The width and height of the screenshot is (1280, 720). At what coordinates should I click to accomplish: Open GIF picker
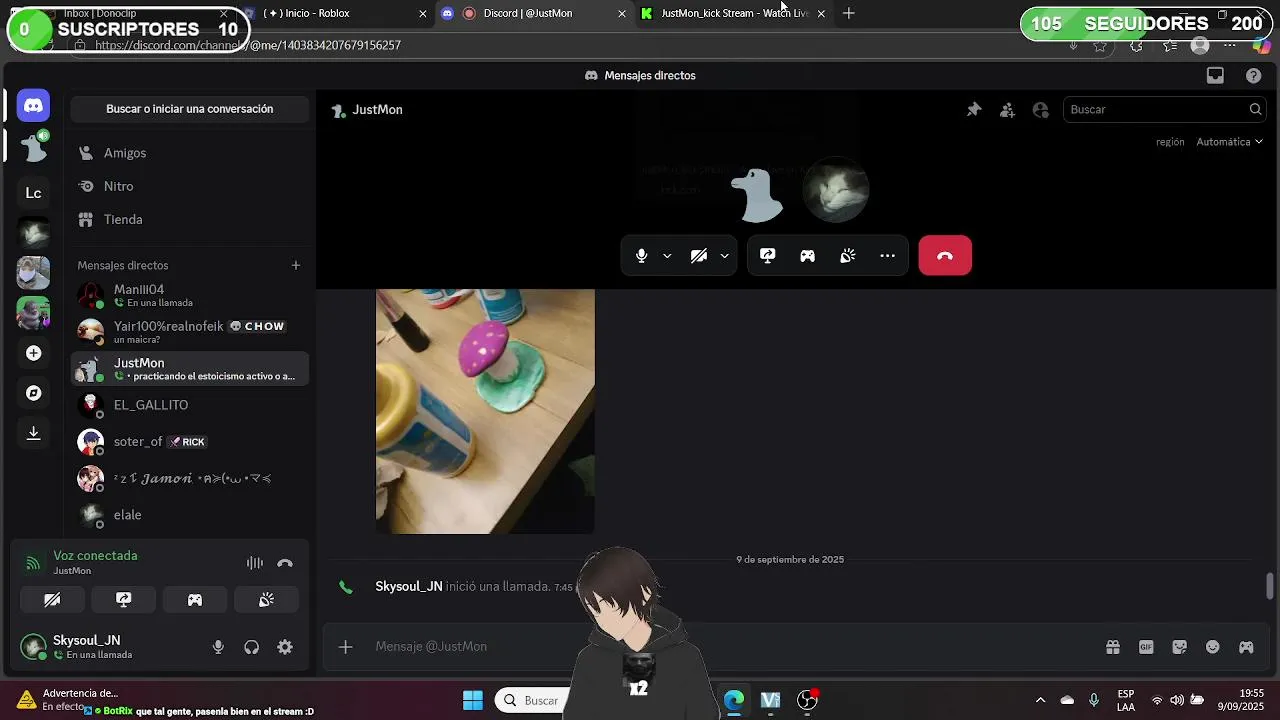click(1146, 647)
